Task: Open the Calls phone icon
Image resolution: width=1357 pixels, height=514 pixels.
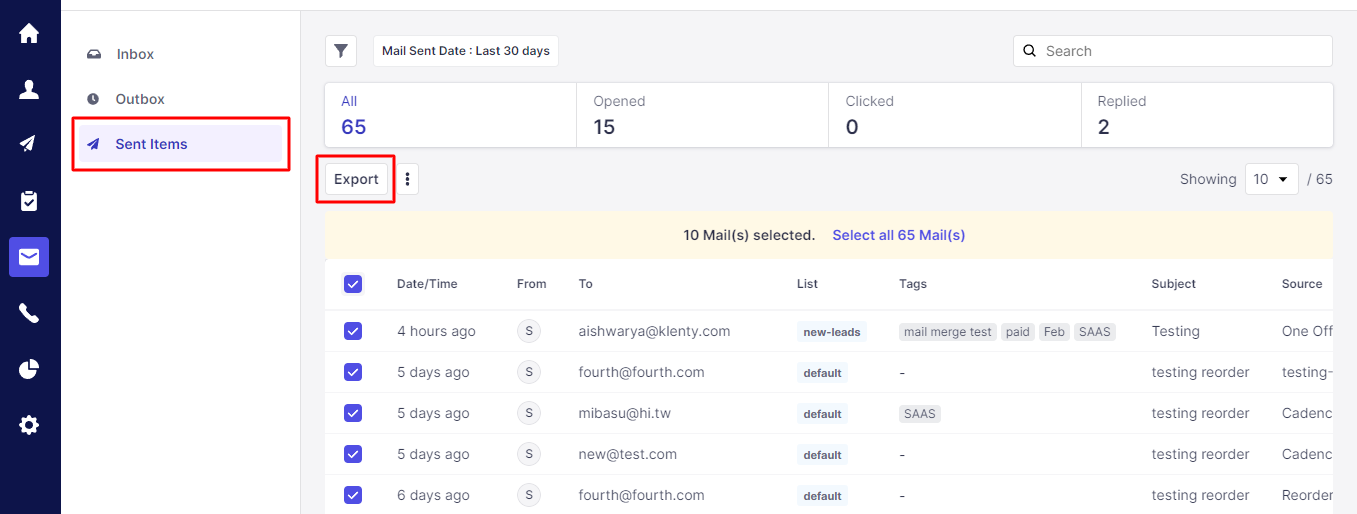Action: click(29, 314)
